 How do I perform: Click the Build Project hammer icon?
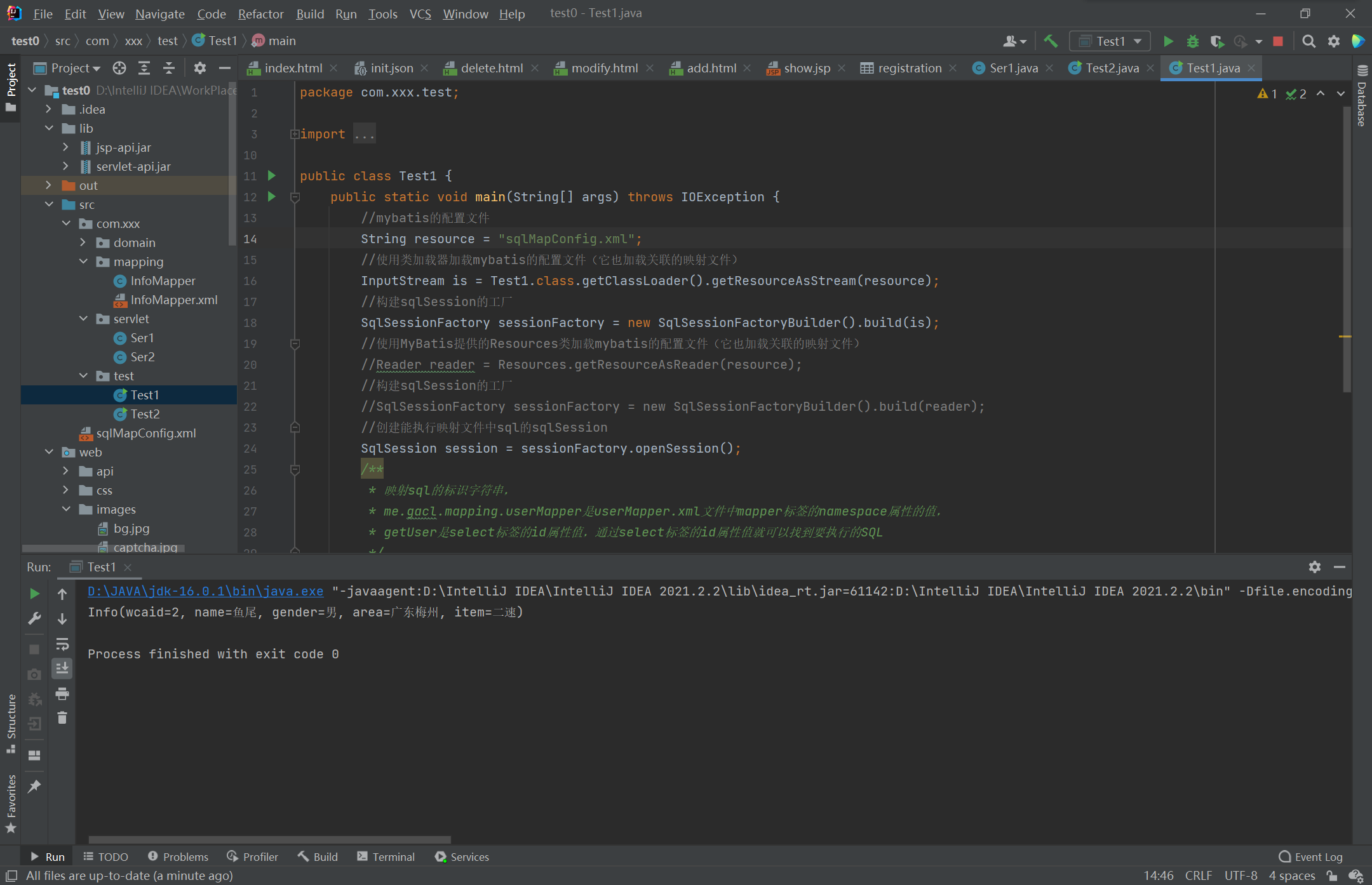pyautogui.click(x=1051, y=41)
